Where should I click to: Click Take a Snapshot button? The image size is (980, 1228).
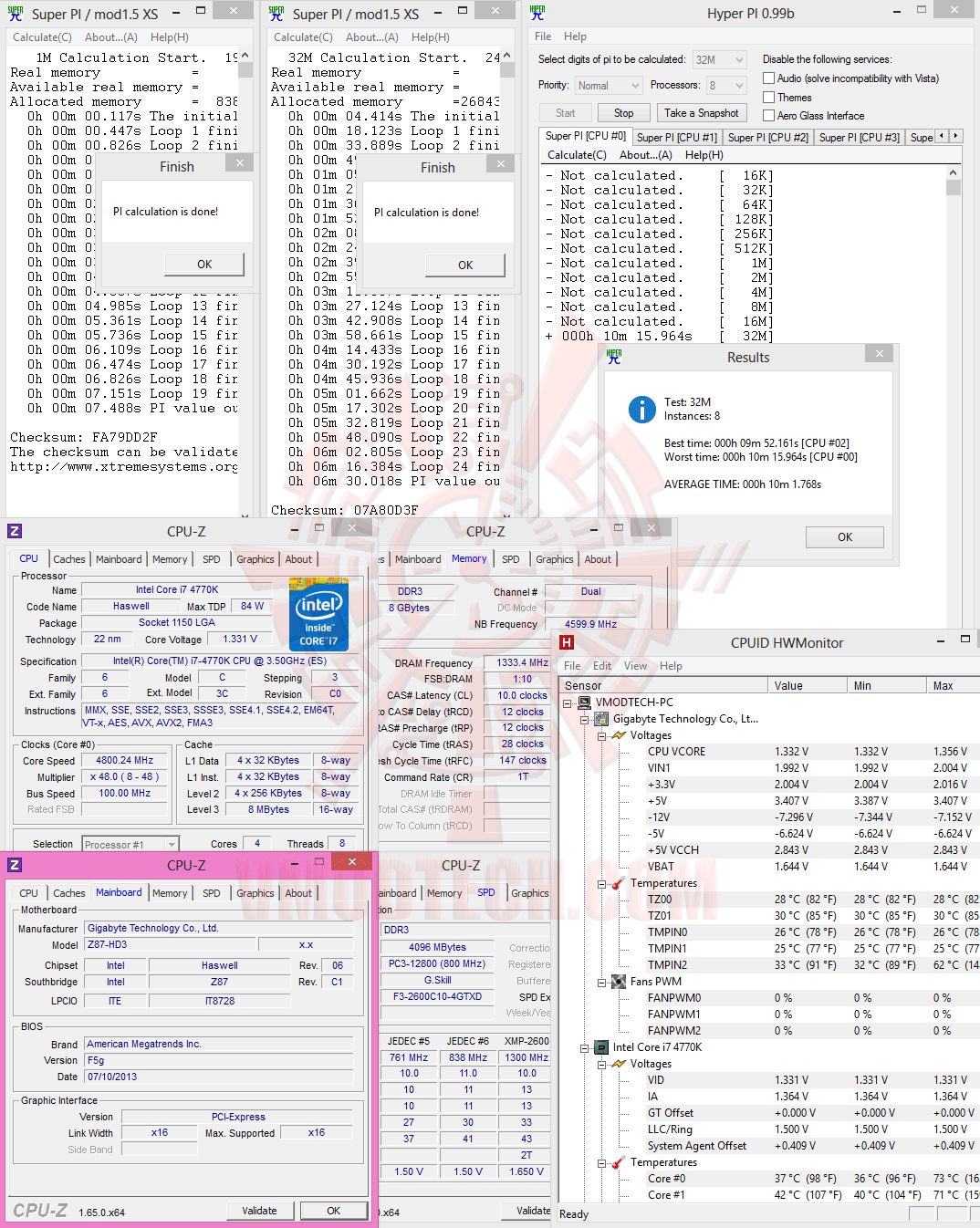pyautogui.click(x=702, y=113)
